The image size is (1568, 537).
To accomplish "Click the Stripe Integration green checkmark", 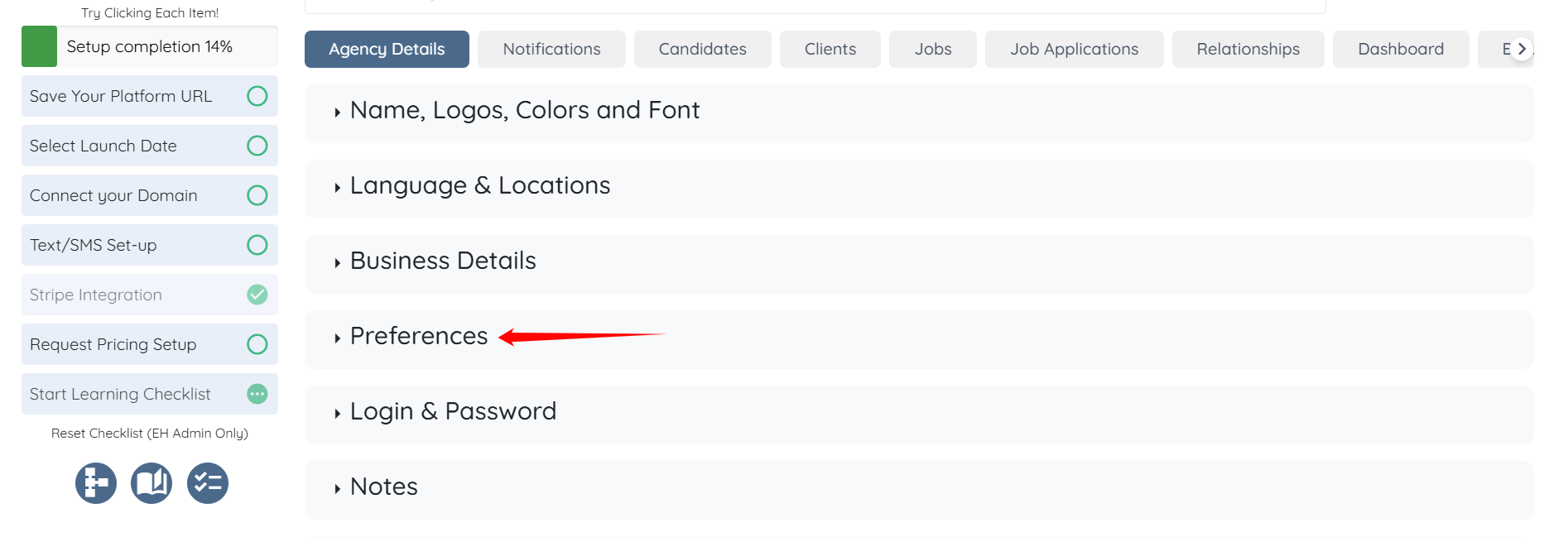I will pos(257,295).
